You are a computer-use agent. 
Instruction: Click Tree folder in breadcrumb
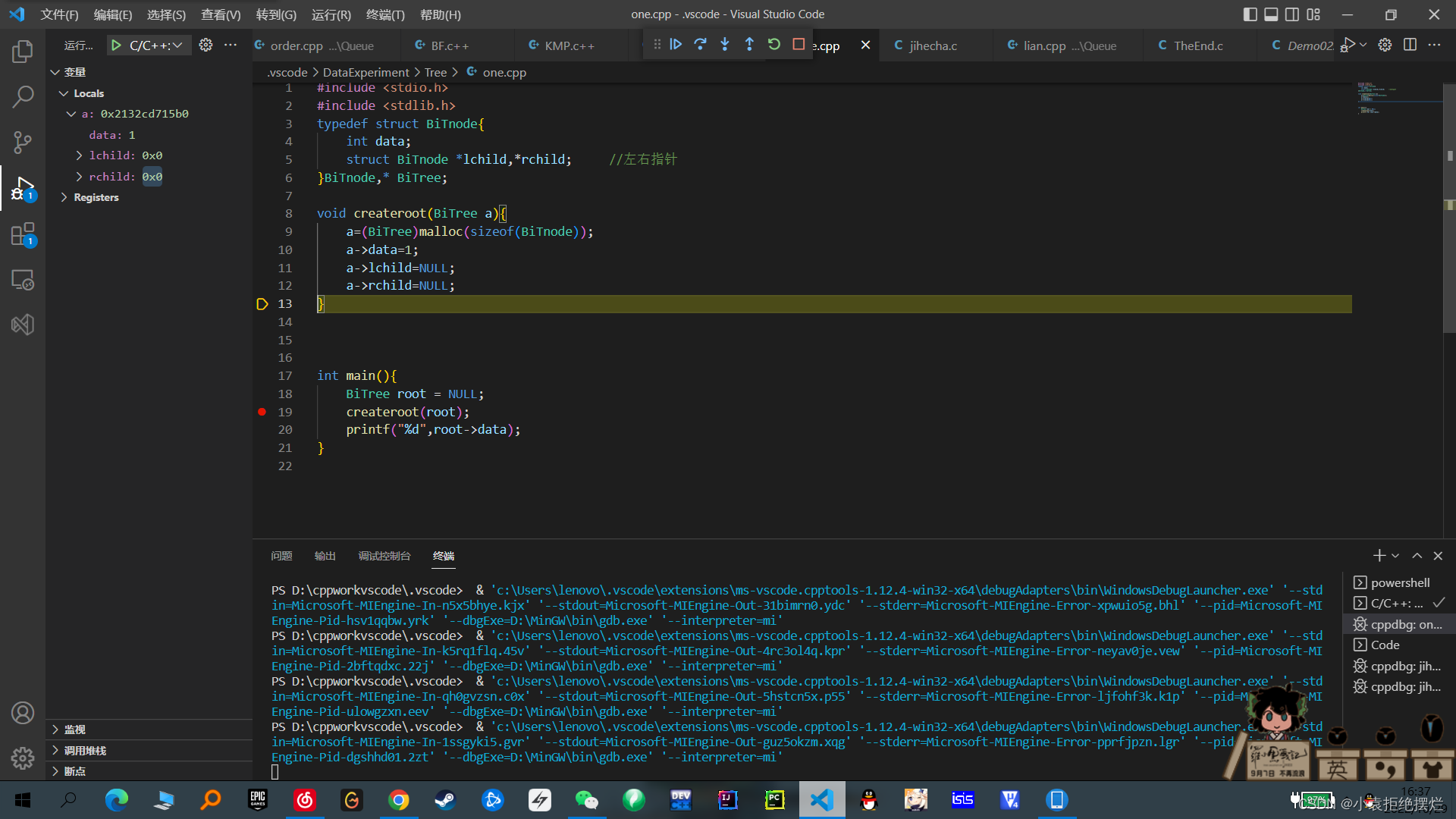click(435, 72)
